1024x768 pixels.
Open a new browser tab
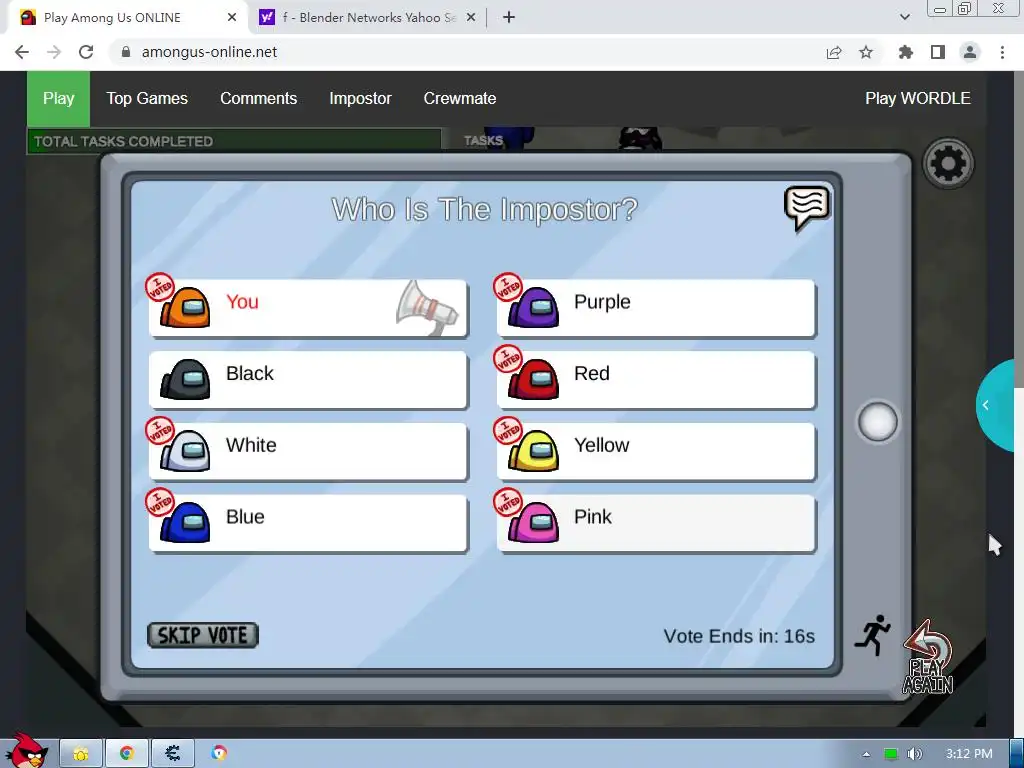(509, 18)
